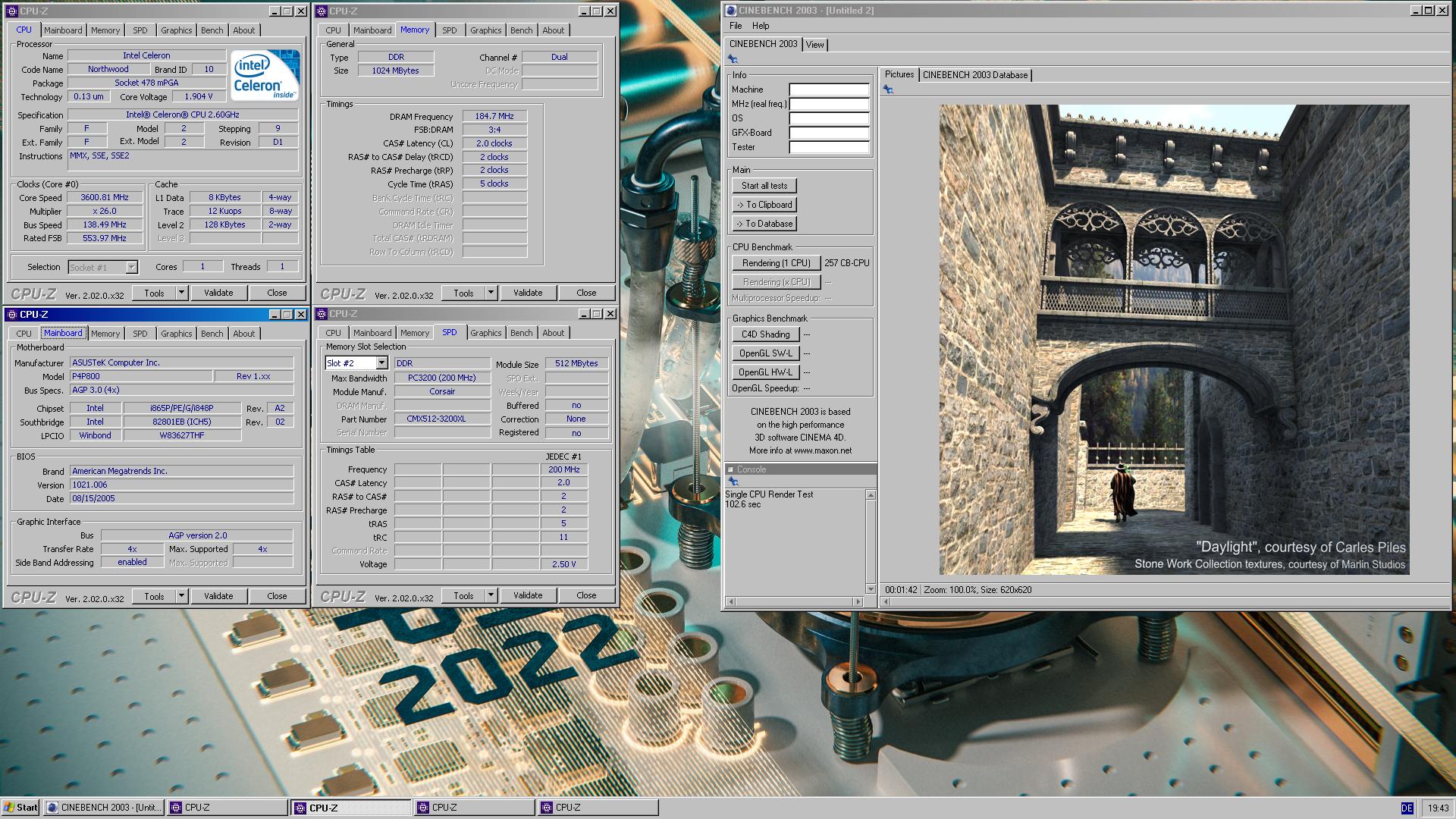
Task: Click the pin icon inside the Console panel
Action: coord(733,482)
